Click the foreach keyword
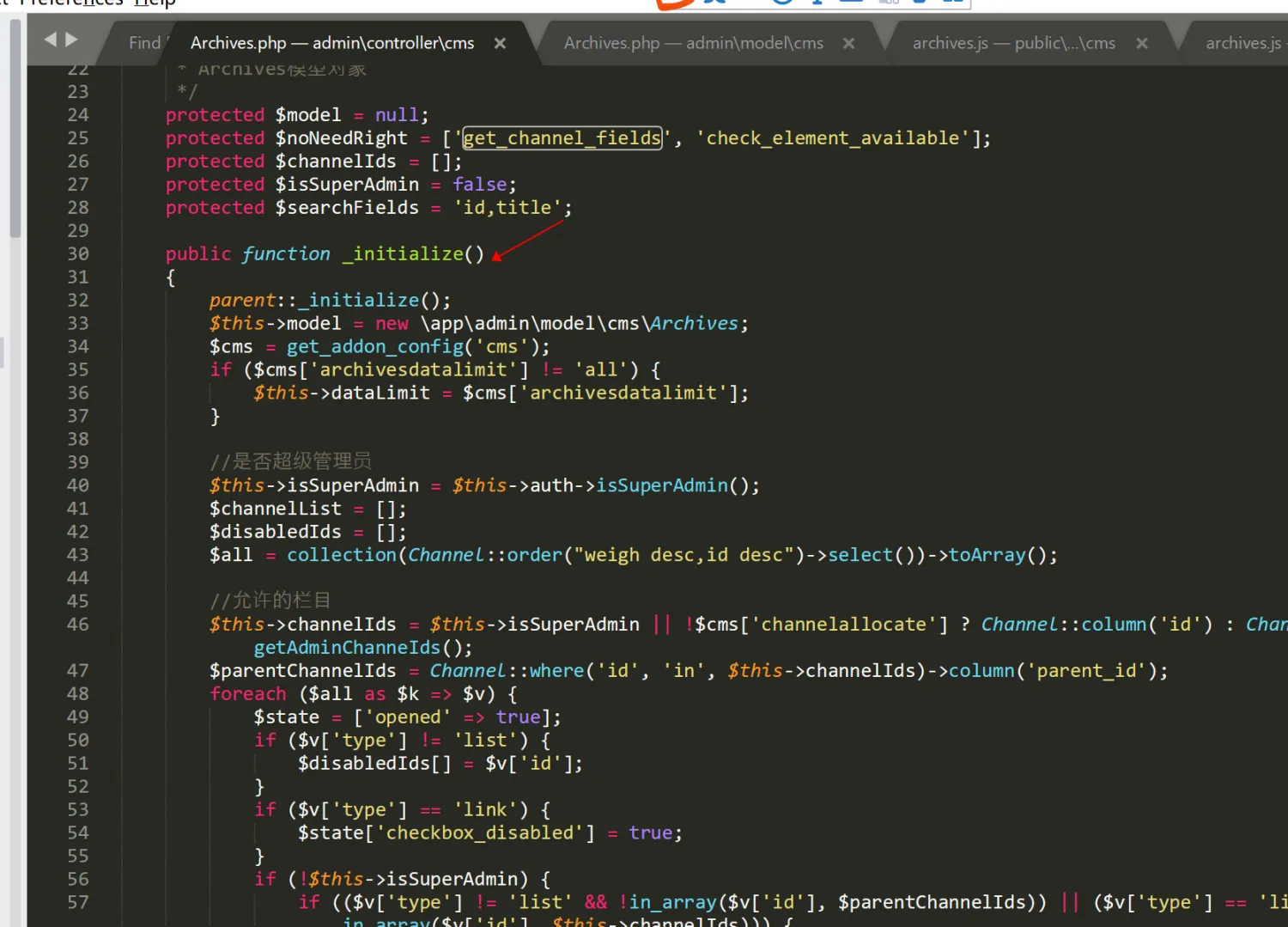The width and height of the screenshot is (1288, 927). (248, 695)
